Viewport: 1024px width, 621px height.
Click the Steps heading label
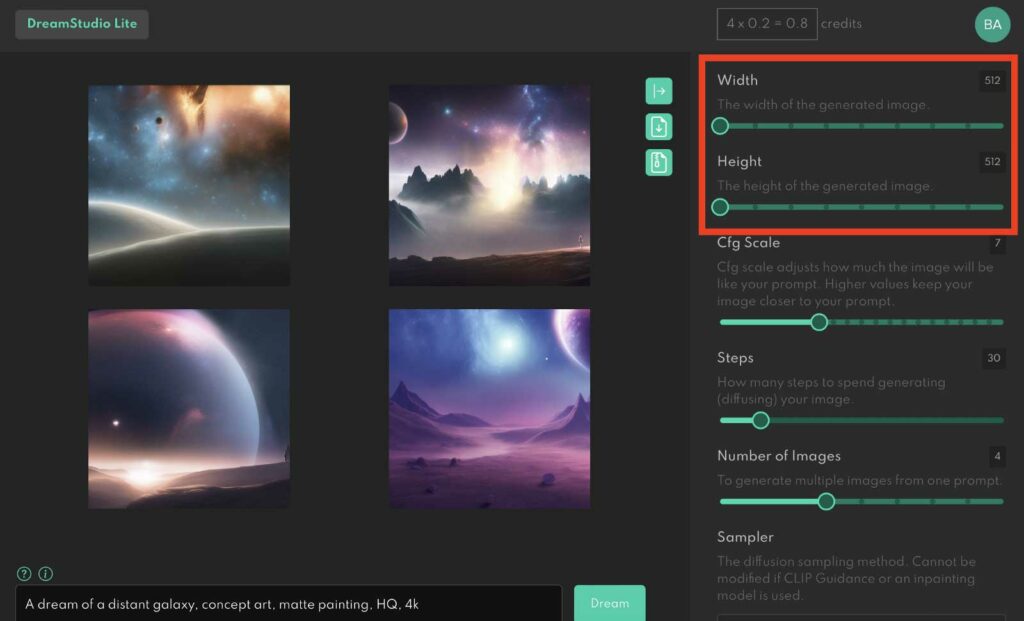[735, 358]
